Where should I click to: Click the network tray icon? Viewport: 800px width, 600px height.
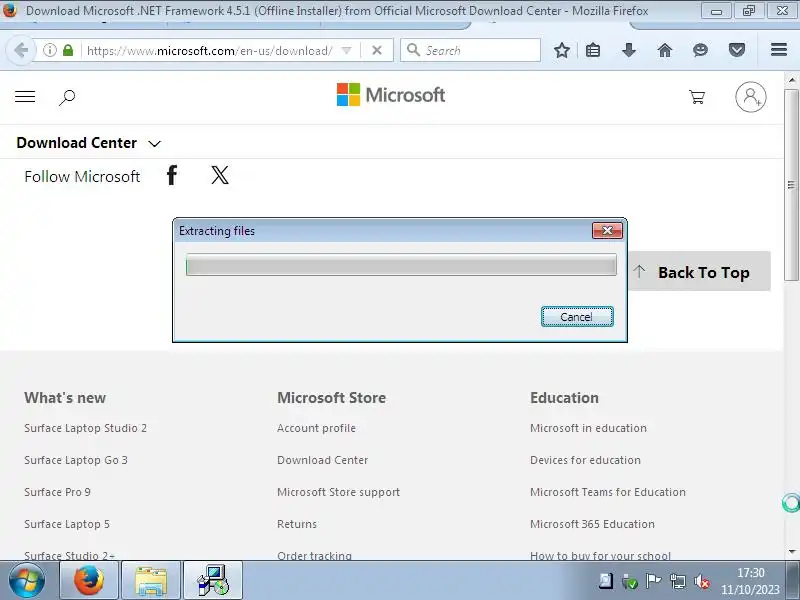pos(678,581)
